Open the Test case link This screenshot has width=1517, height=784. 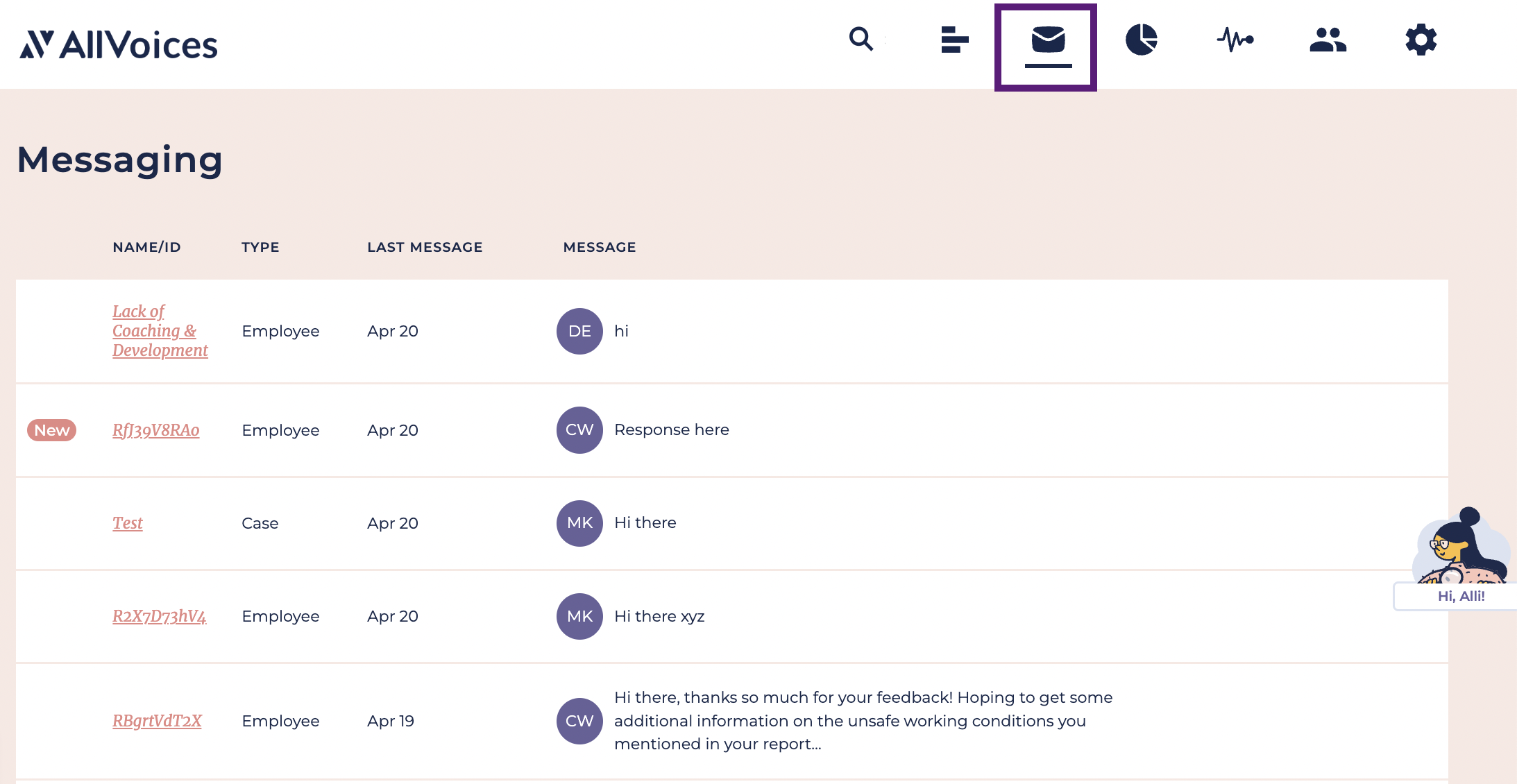coord(128,523)
